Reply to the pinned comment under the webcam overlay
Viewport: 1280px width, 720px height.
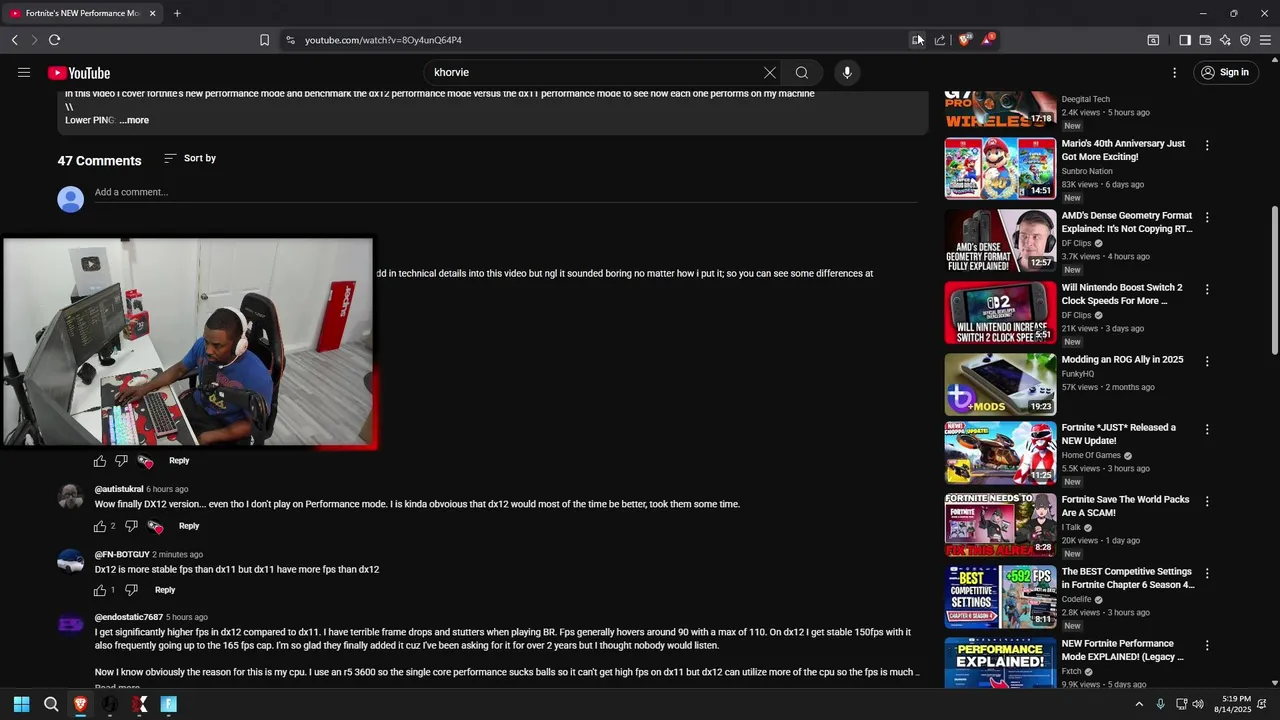179,461
